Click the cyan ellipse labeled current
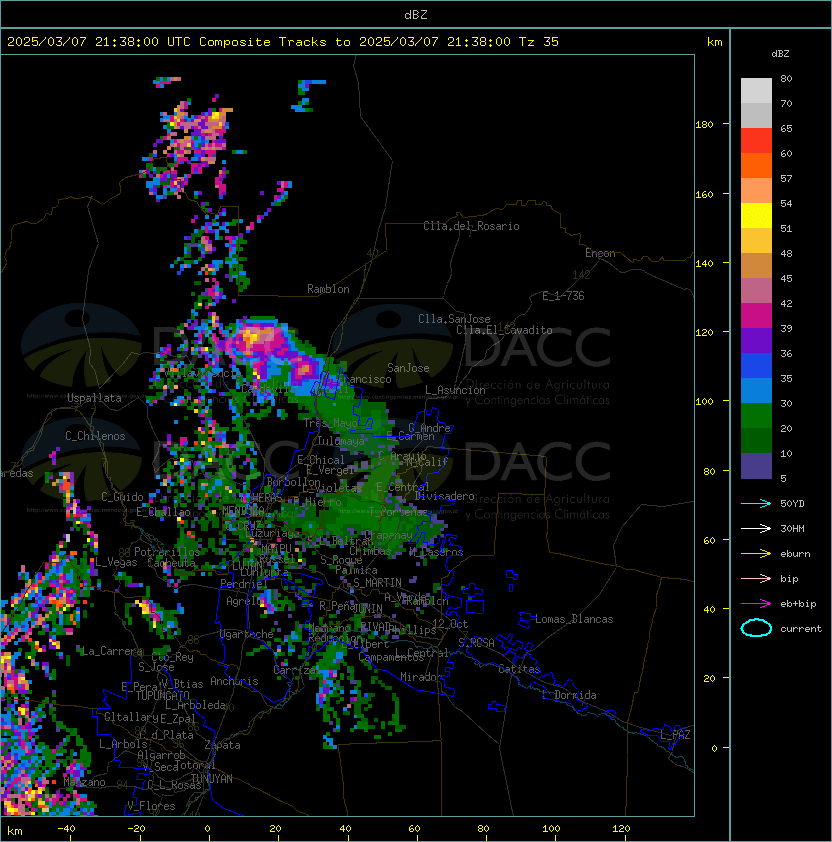832x842 pixels. pos(756,628)
